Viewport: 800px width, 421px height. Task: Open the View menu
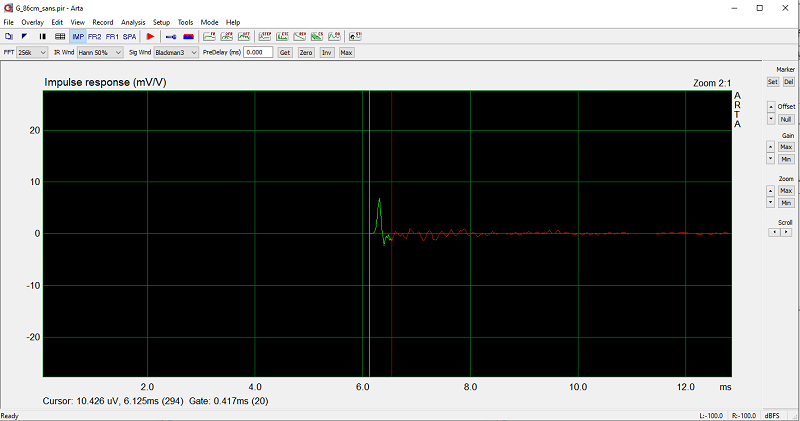click(x=78, y=22)
